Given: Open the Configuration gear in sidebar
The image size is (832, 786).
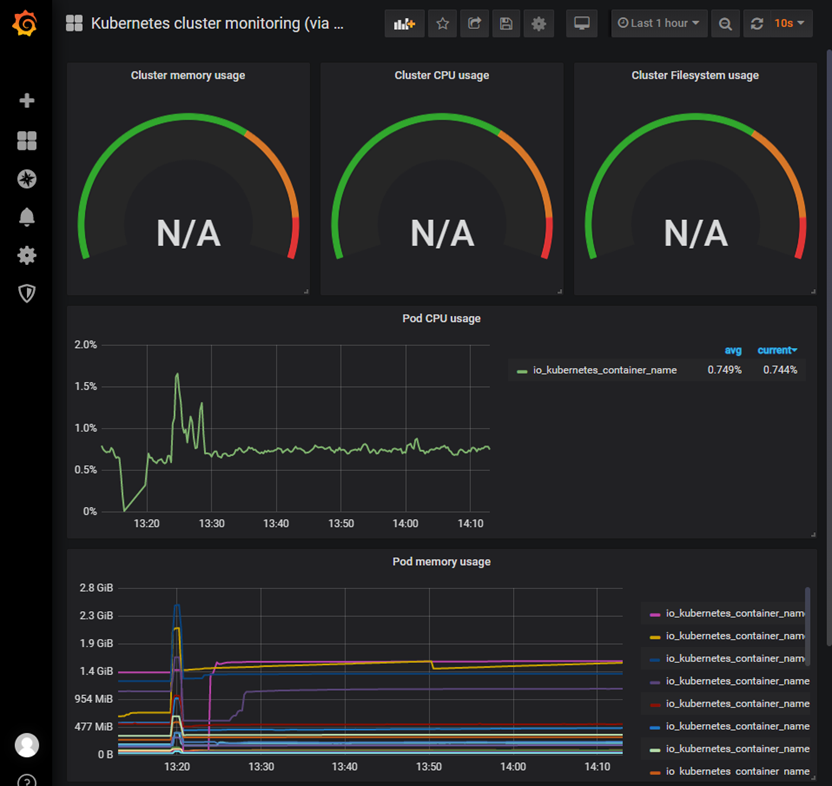Looking at the screenshot, I should (27, 255).
